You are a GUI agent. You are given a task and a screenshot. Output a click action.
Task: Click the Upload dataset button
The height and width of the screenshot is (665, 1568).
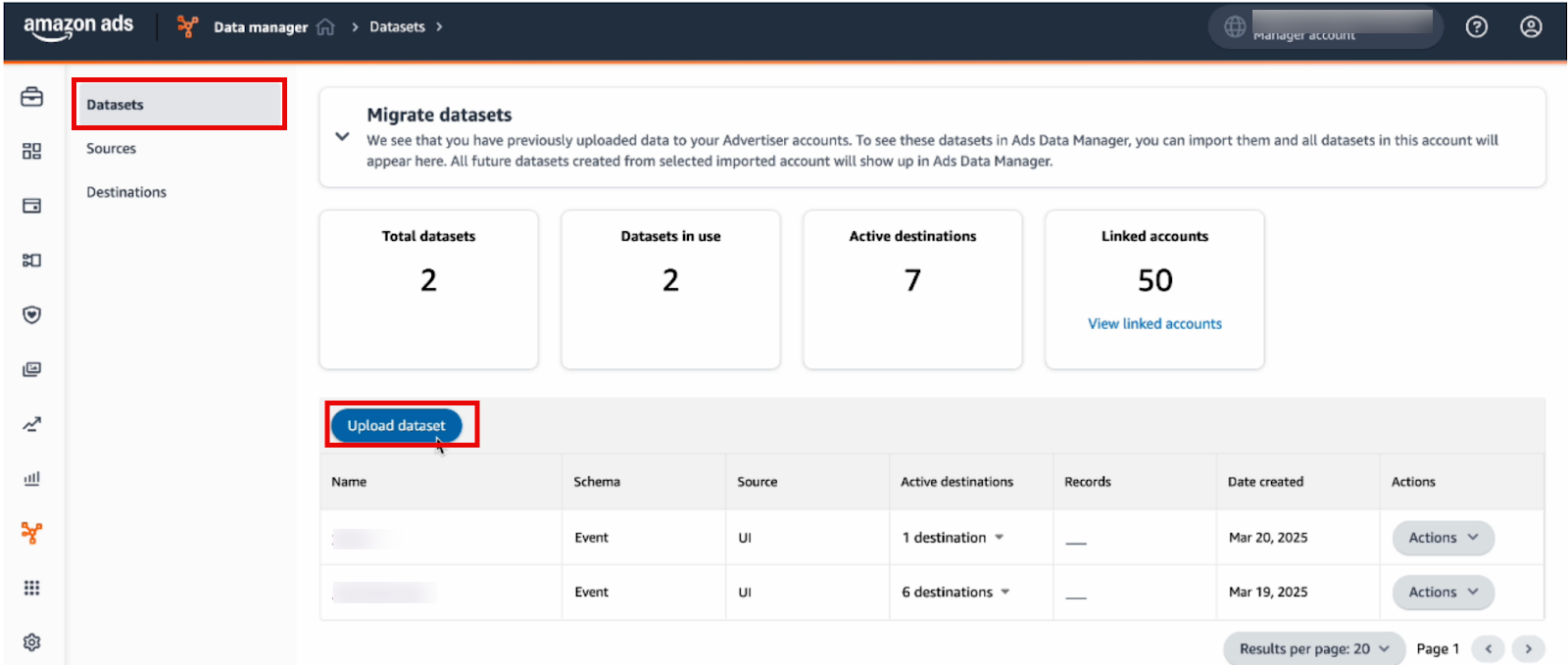point(396,425)
